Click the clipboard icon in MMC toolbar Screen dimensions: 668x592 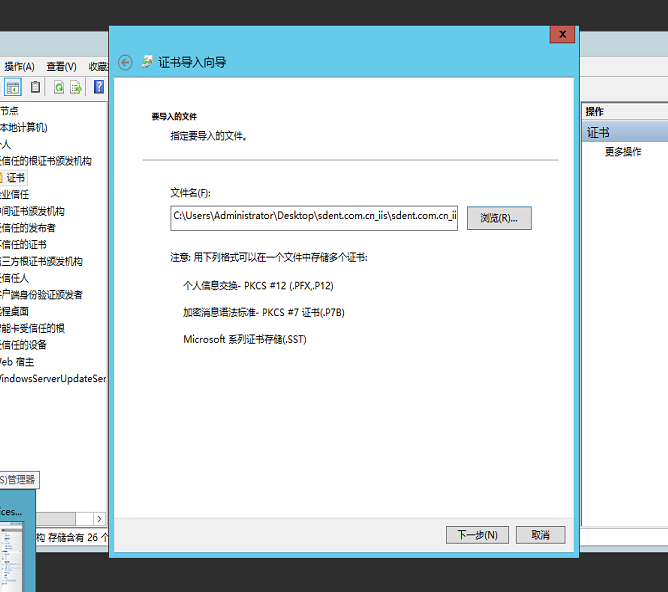pyautogui.click(x=36, y=87)
